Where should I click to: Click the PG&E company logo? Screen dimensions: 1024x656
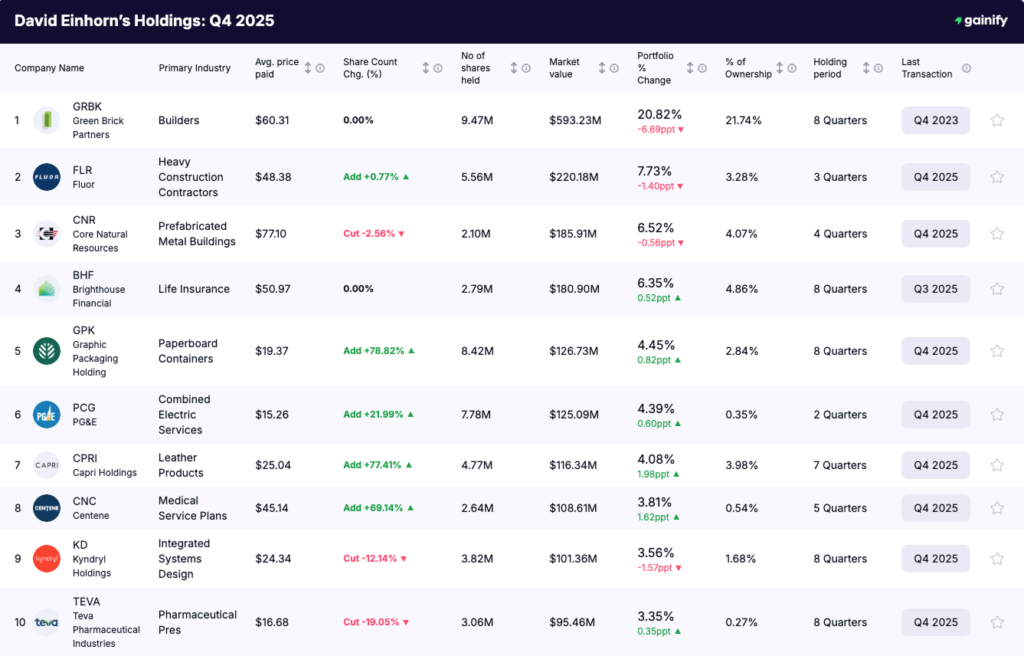tap(46, 414)
